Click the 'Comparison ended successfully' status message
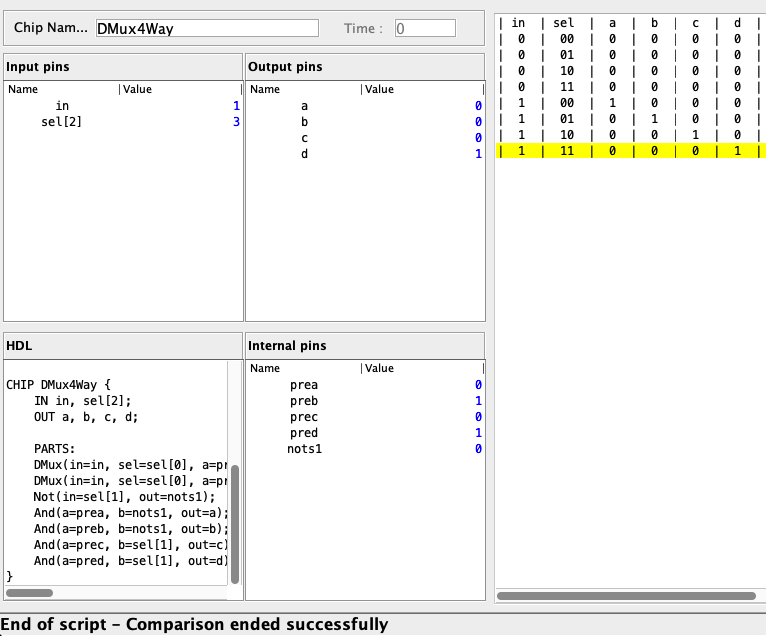766x636 pixels. click(x=257, y=624)
